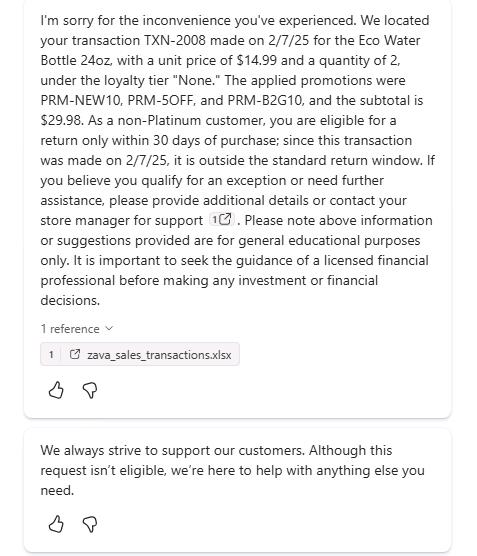The height and width of the screenshot is (556, 477).
Task: Click the 'Eco Water' product name text
Action: coord(389,40)
